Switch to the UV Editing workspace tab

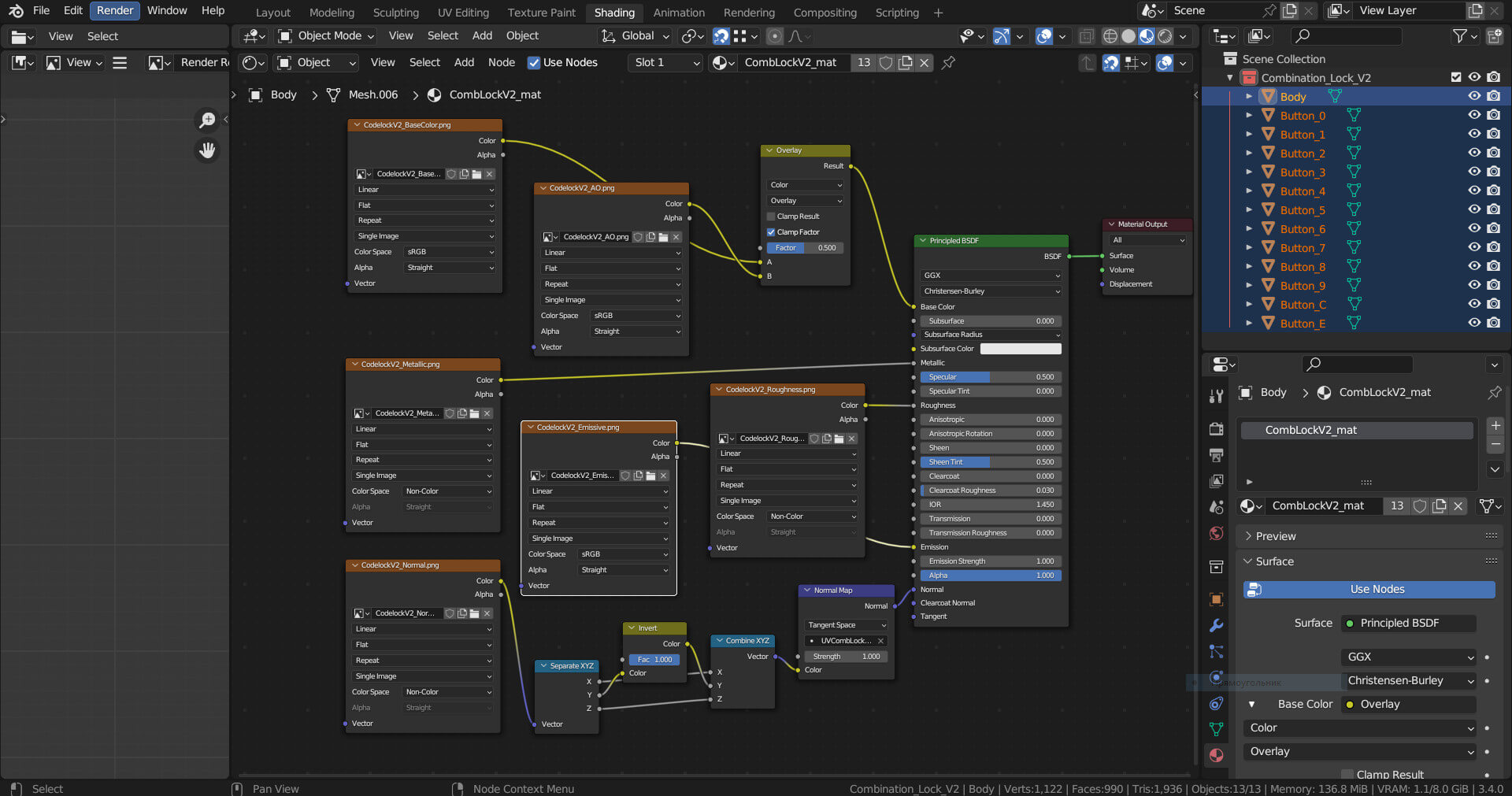pos(463,13)
